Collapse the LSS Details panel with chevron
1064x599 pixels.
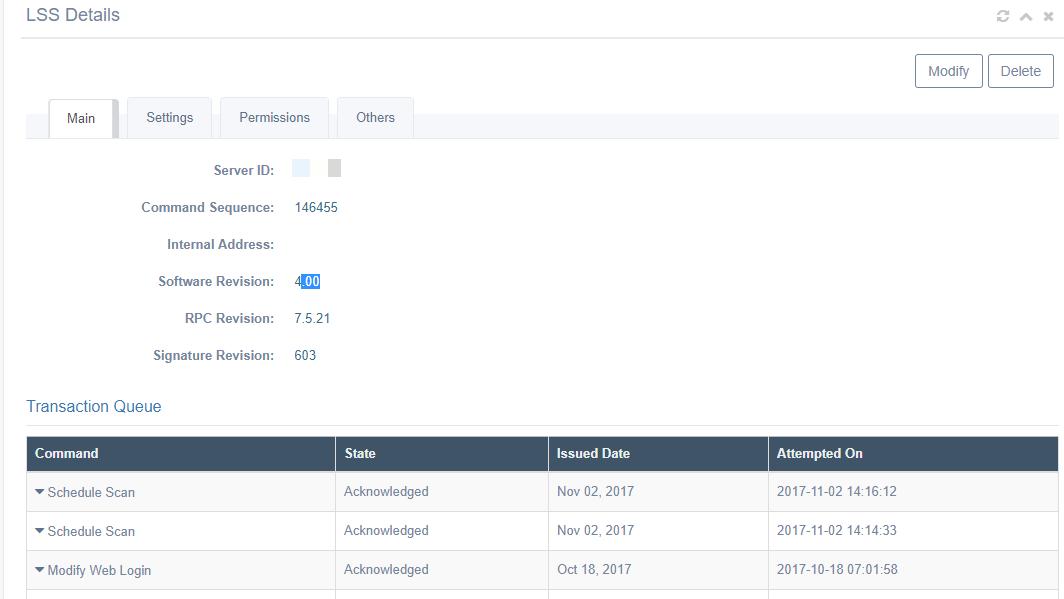point(1026,16)
